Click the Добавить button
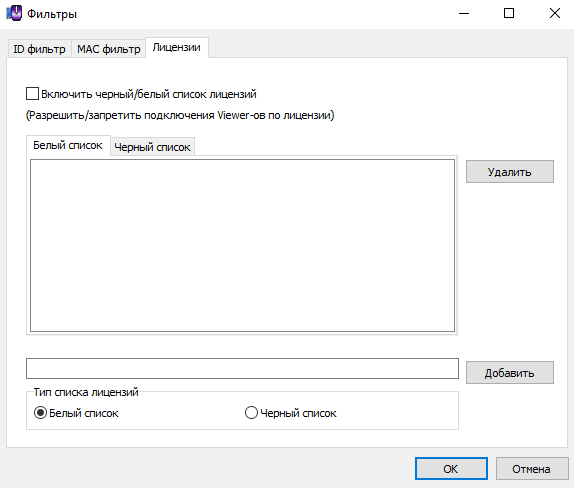This screenshot has width=574, height=488. click(x=510, y=373)
